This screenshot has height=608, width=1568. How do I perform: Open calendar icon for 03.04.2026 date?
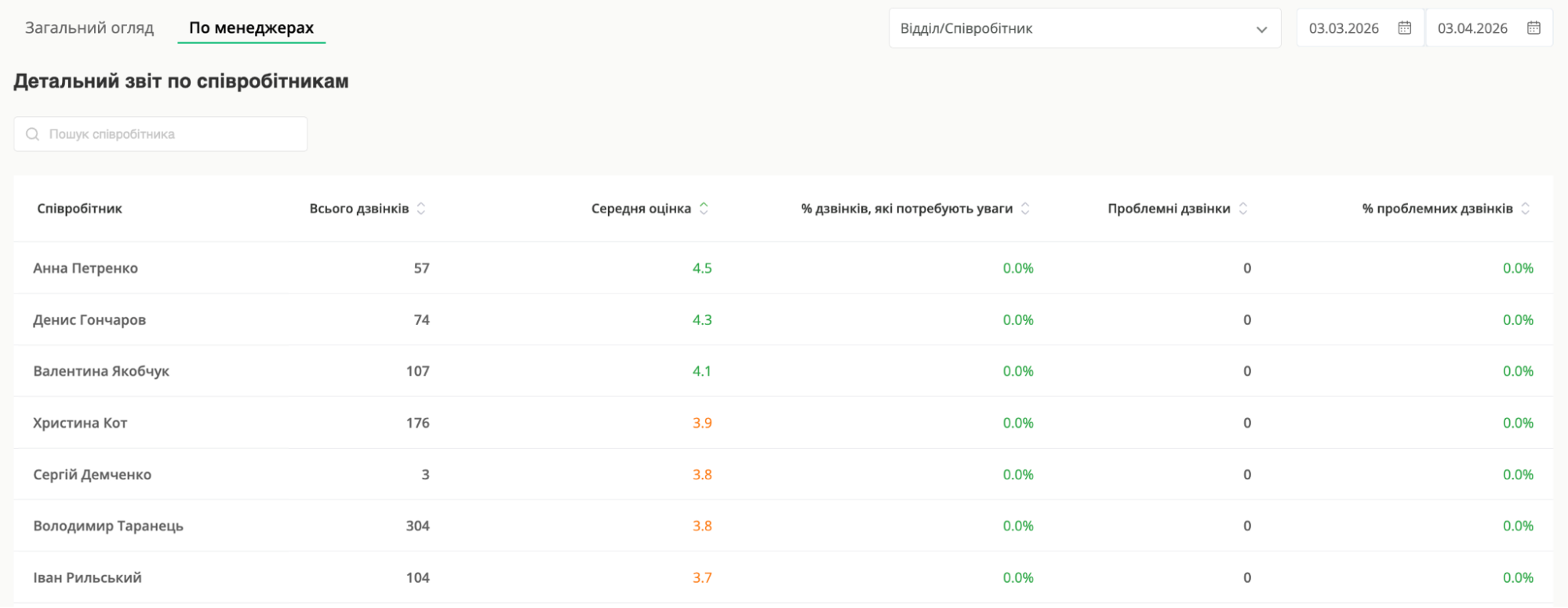point(1533,28)
